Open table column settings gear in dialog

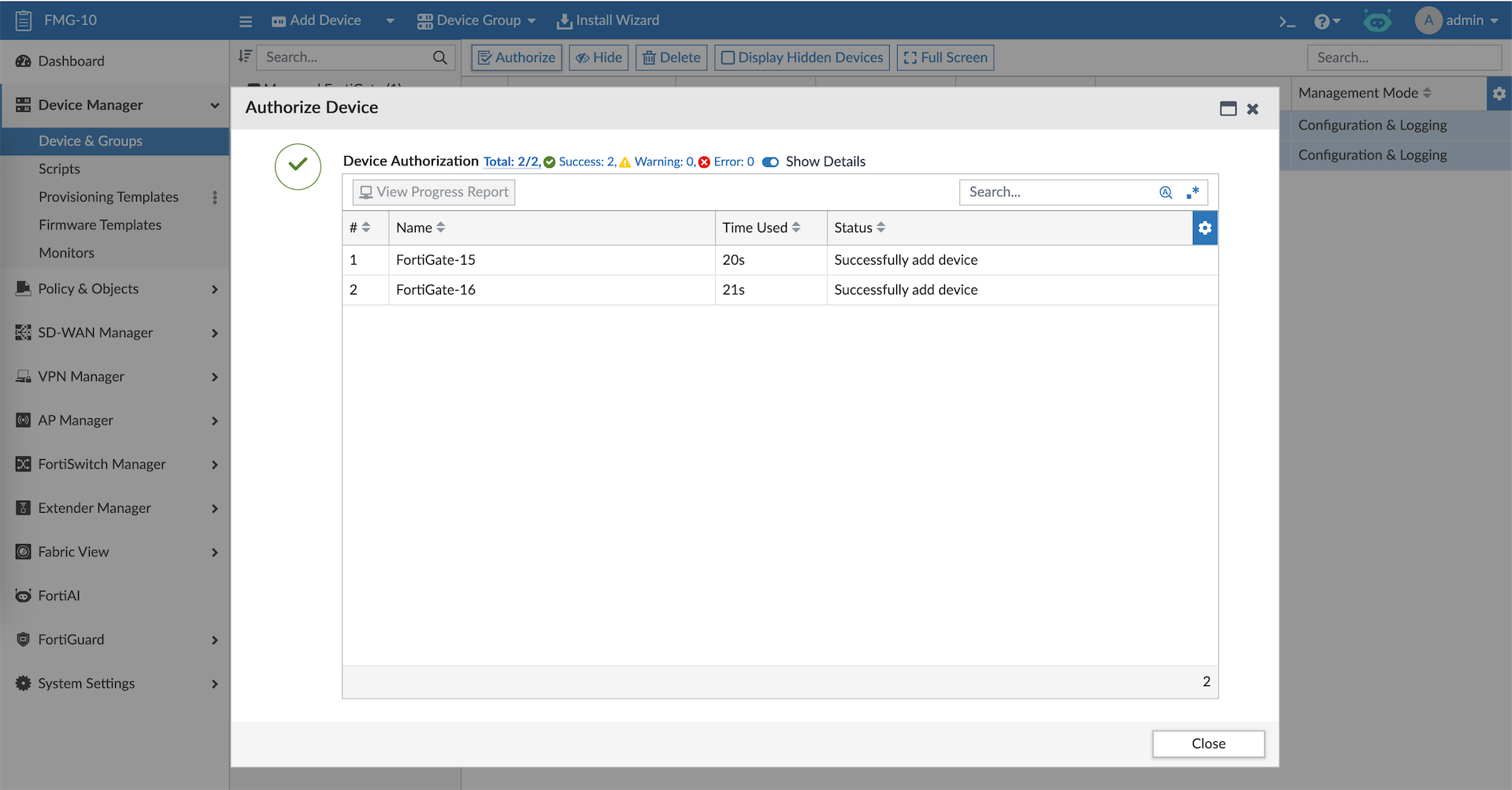click(1204, 228)
